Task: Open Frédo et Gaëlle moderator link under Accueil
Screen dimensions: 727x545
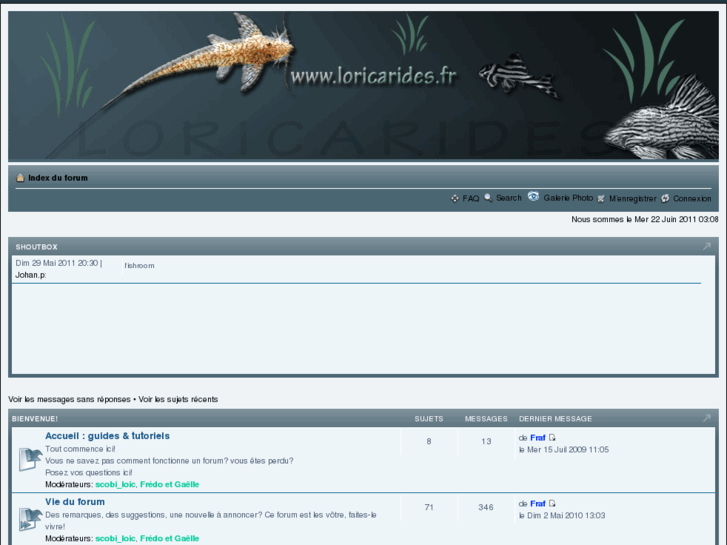Action: (169, 484)
